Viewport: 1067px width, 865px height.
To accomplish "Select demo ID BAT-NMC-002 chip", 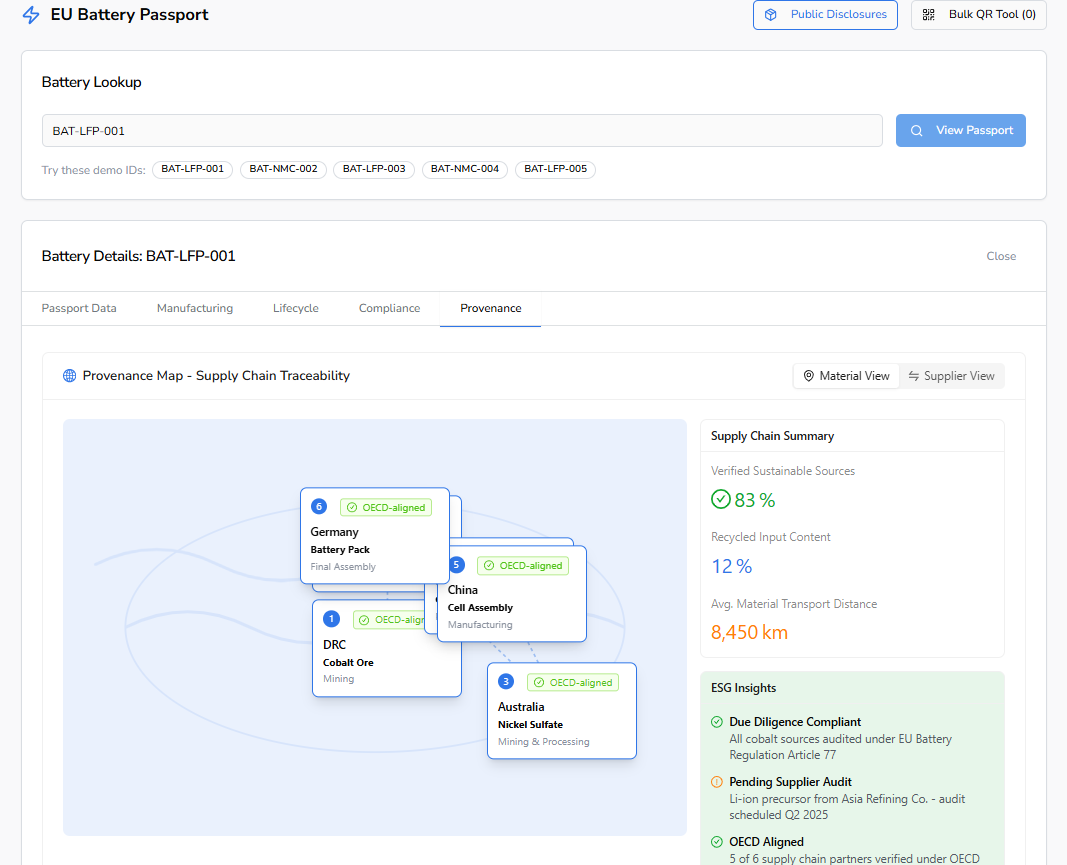I will click(283, 169).
